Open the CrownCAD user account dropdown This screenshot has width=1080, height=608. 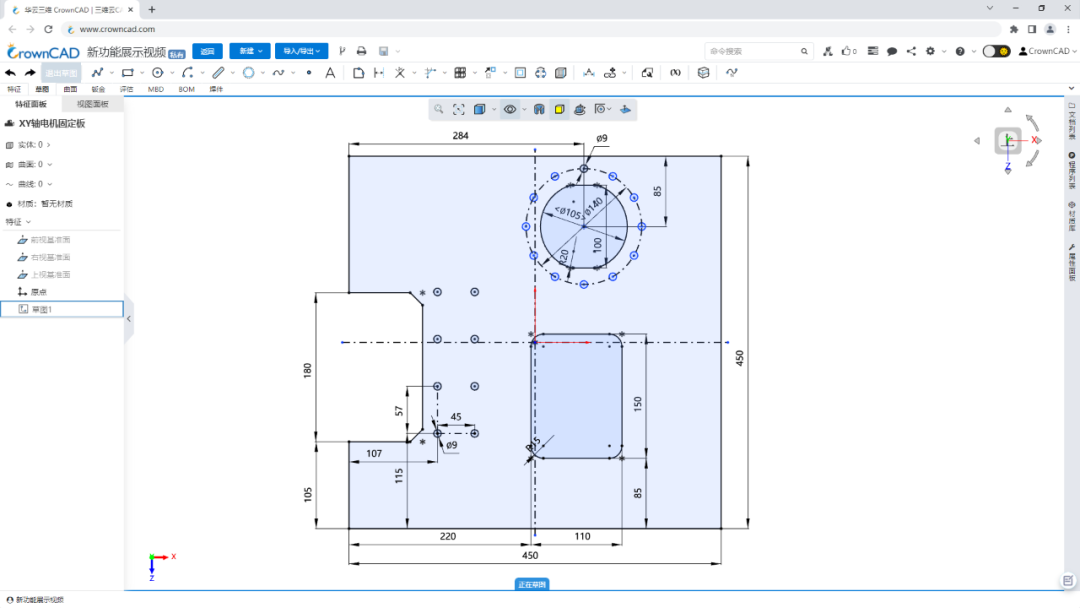pos(1048,51)
